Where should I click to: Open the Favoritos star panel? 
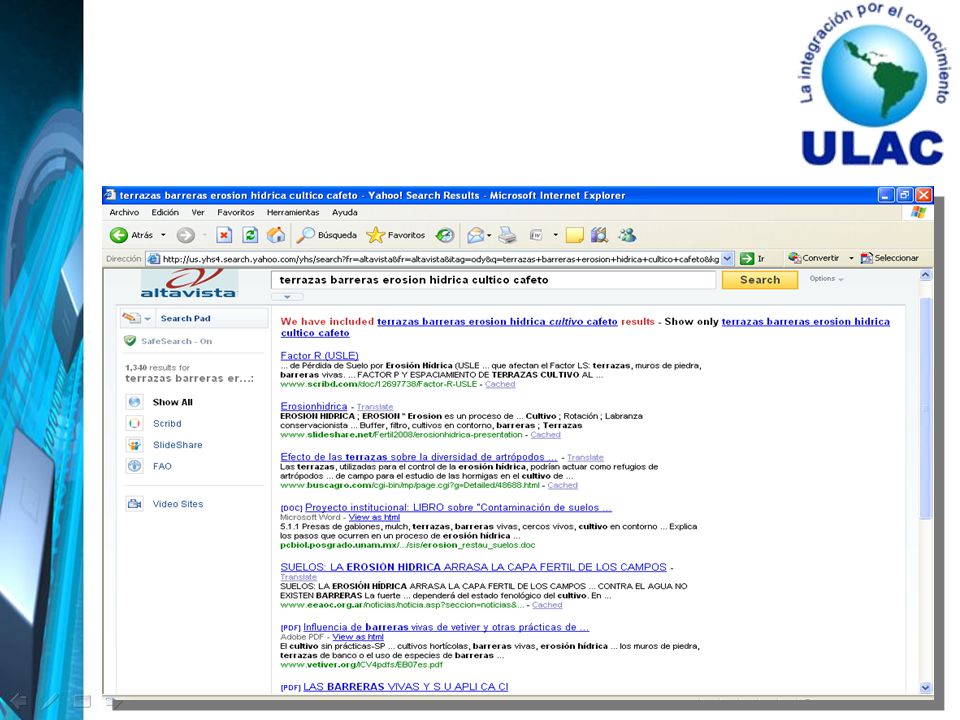tap(396, 235)
